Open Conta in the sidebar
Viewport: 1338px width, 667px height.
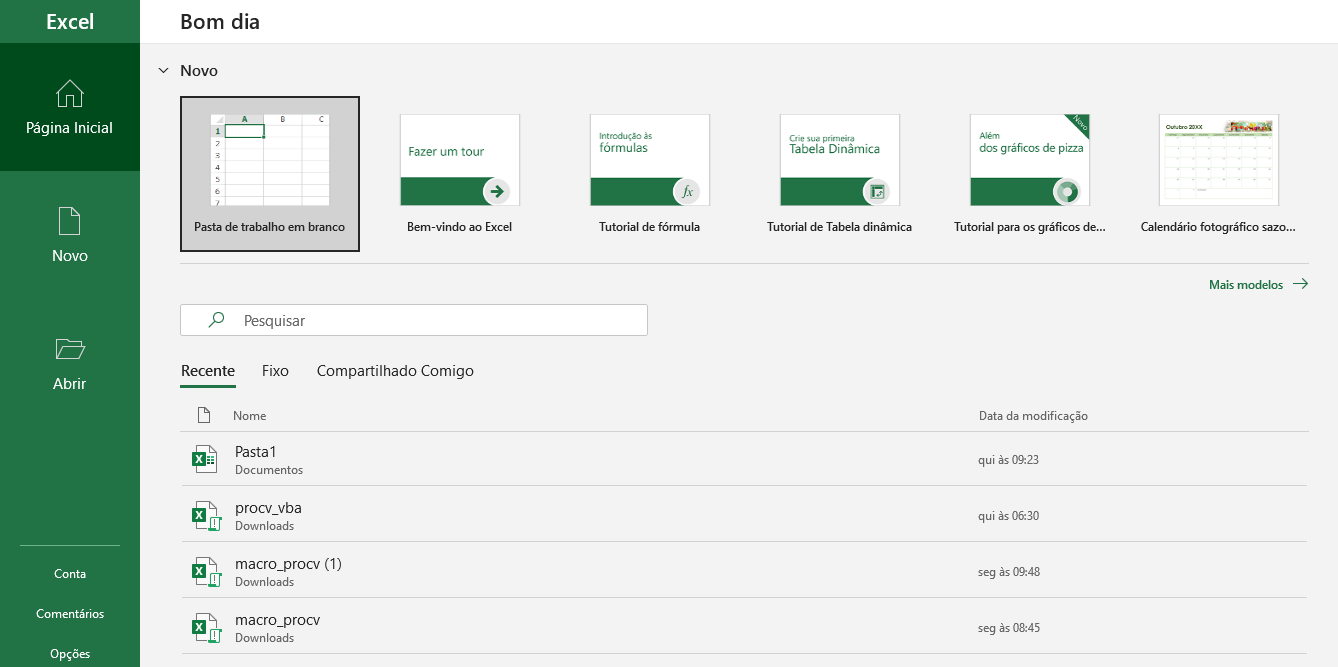(70, 574)
